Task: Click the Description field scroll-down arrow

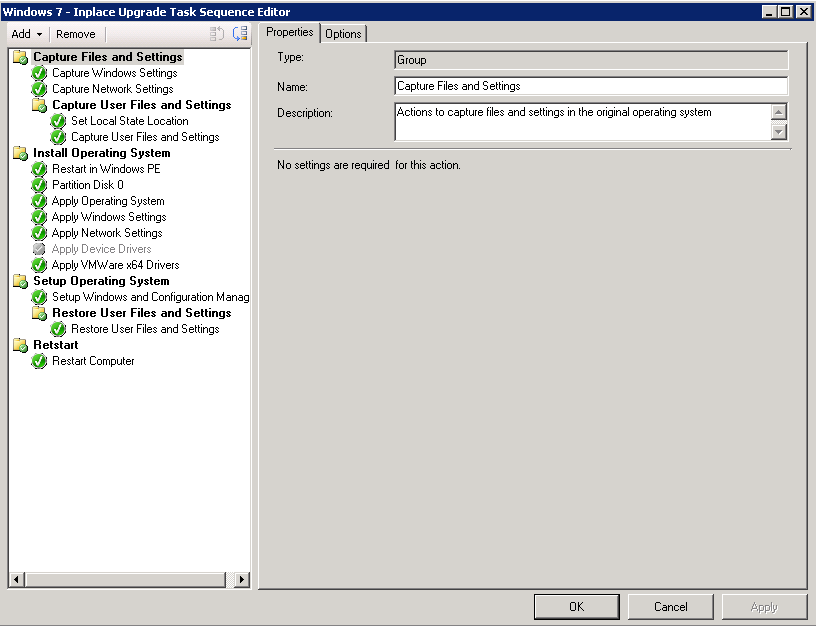Action: (780, 132)
